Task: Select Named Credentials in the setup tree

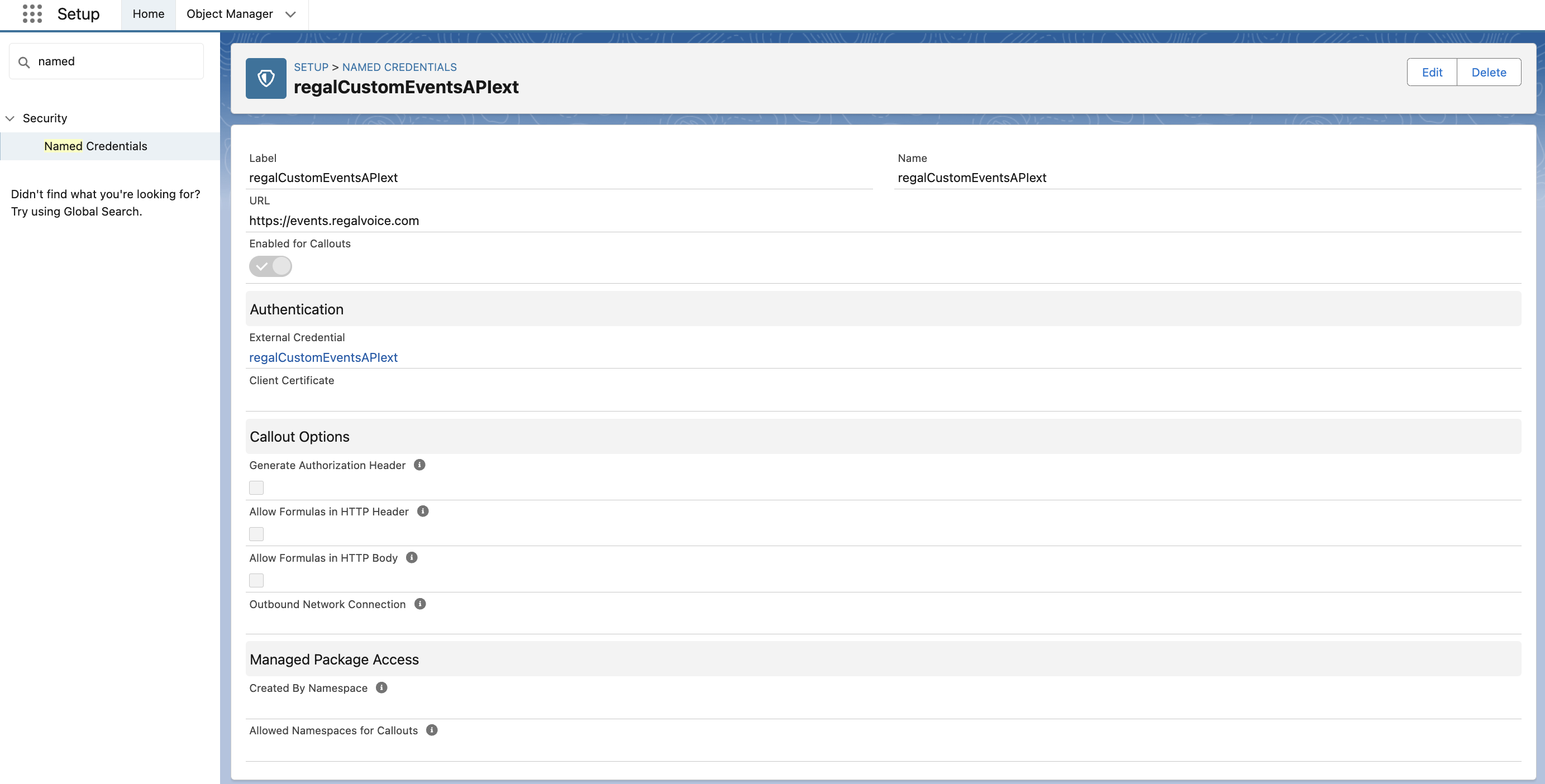Action: coord(96,146)
